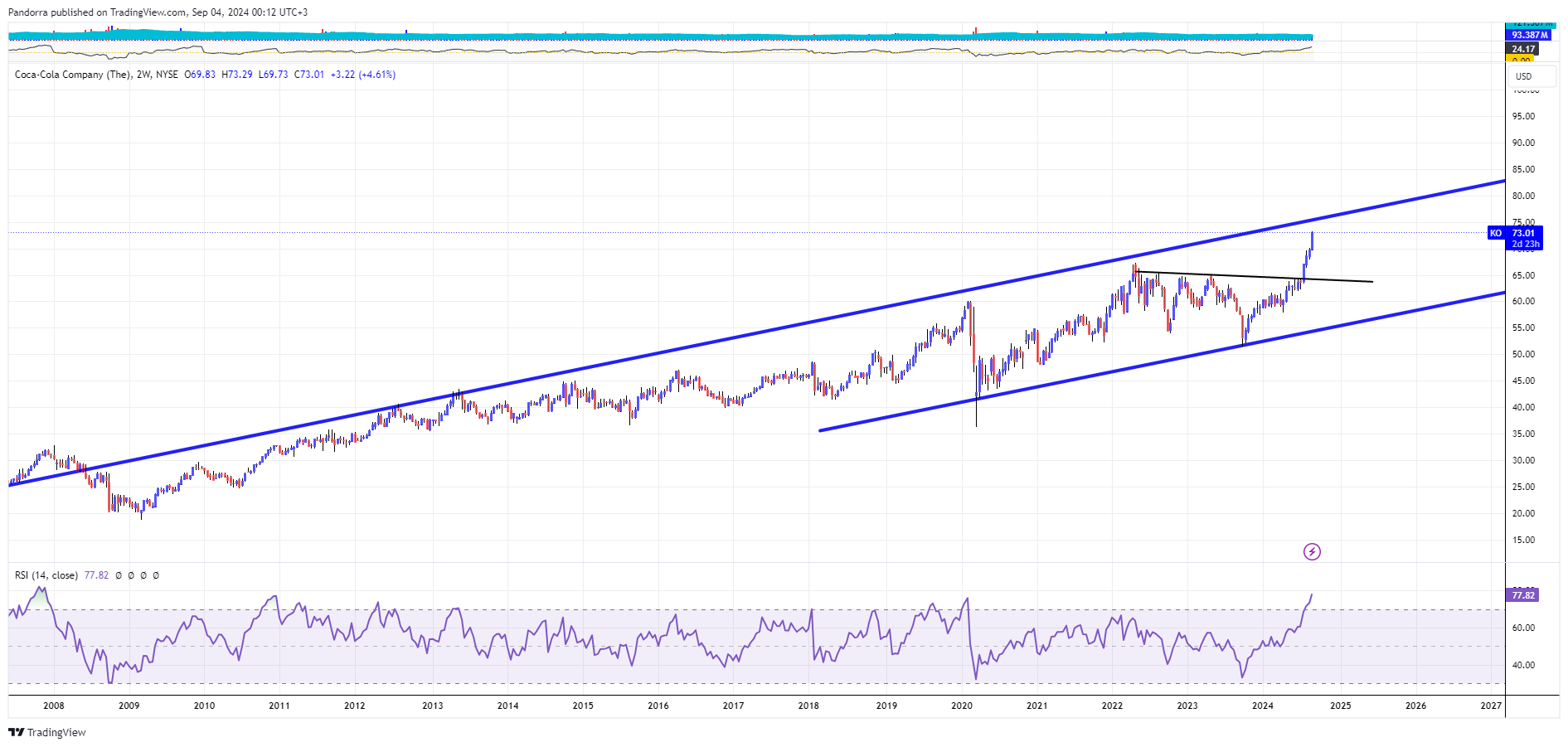
Task: Click the 2027 year label on time axis
Action: [1491, 706]
